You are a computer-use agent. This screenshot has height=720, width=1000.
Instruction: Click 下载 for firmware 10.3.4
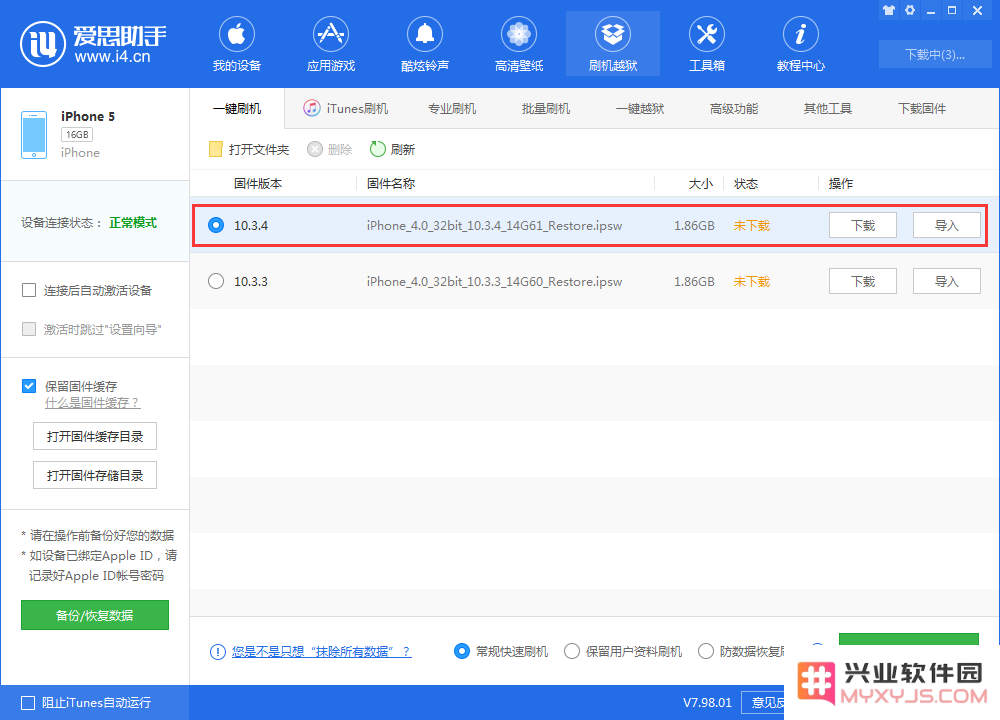click(863, 225)
